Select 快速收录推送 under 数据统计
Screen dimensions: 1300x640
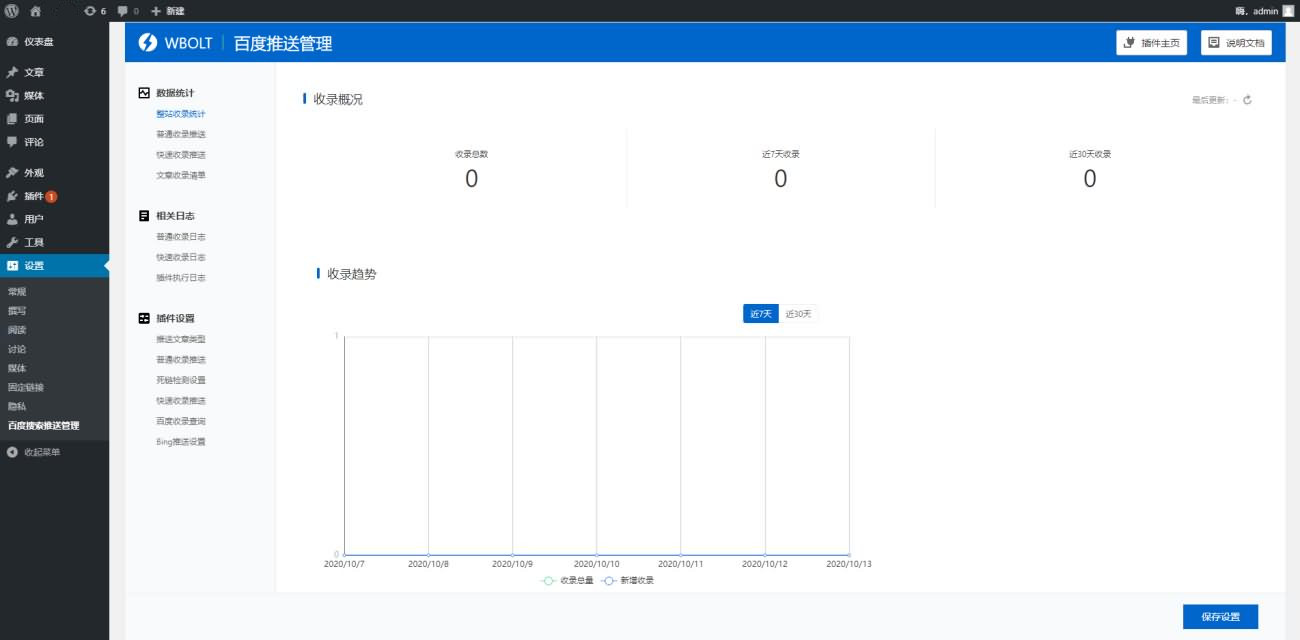pos(181,155)
